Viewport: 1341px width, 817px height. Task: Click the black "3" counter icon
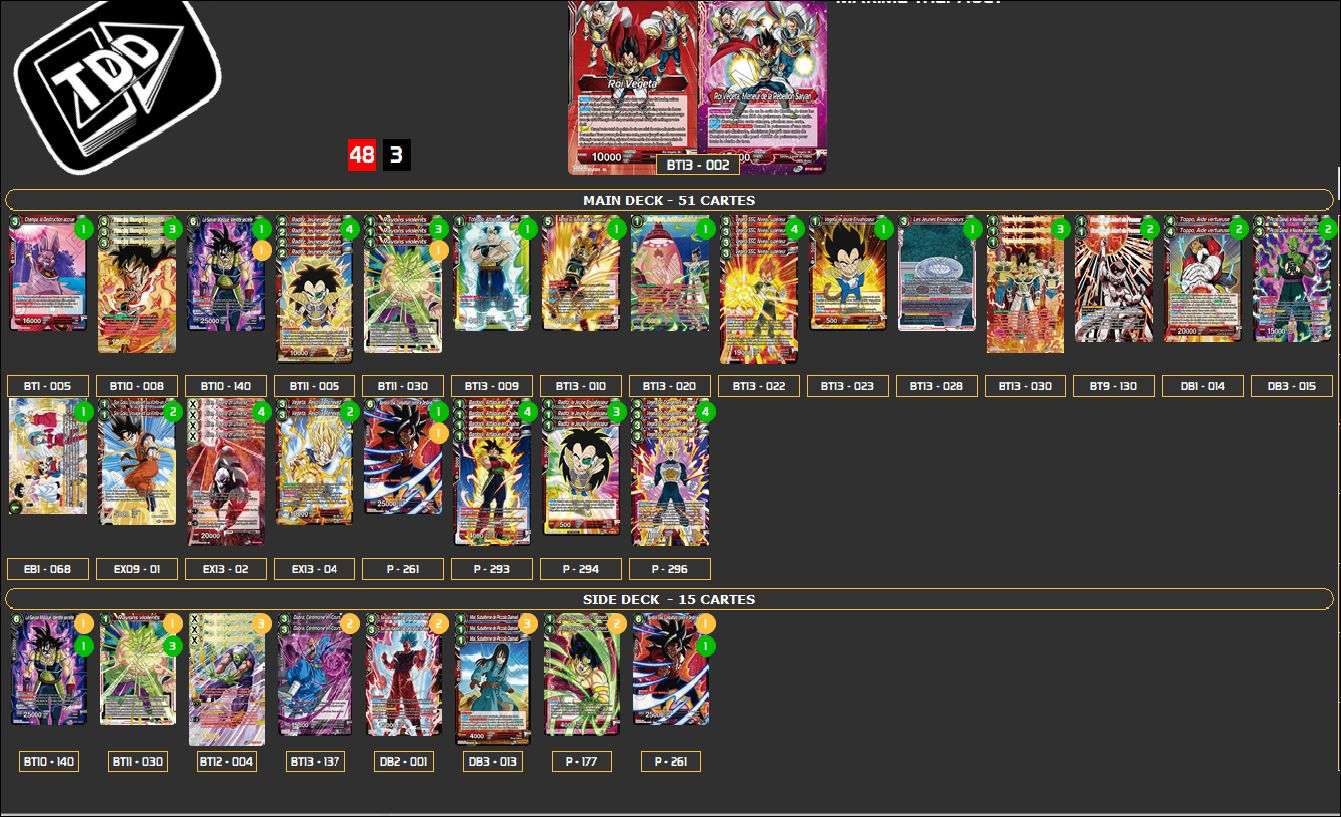pyautogui.click(x=398, y=155)
